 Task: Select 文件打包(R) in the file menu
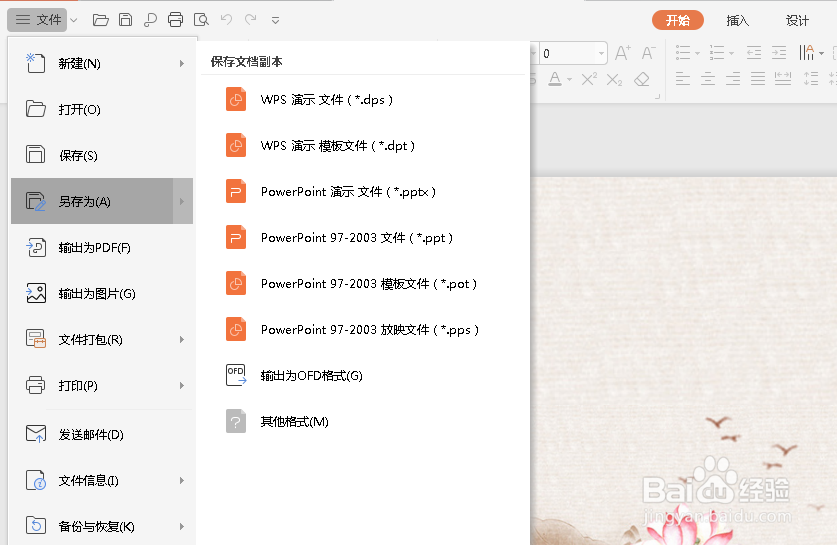tap(102, 339)
